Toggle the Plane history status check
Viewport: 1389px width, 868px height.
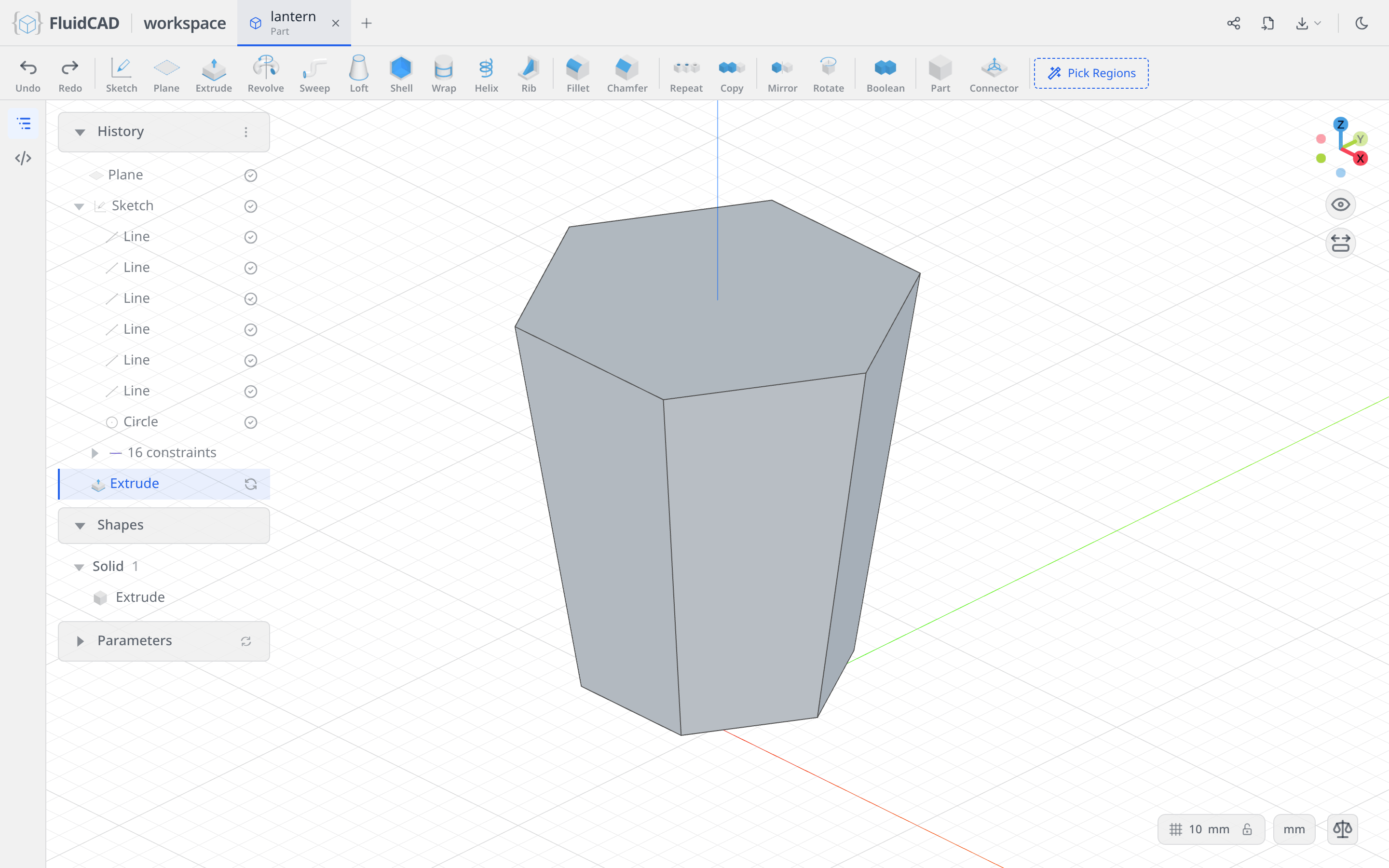(251, 175)
